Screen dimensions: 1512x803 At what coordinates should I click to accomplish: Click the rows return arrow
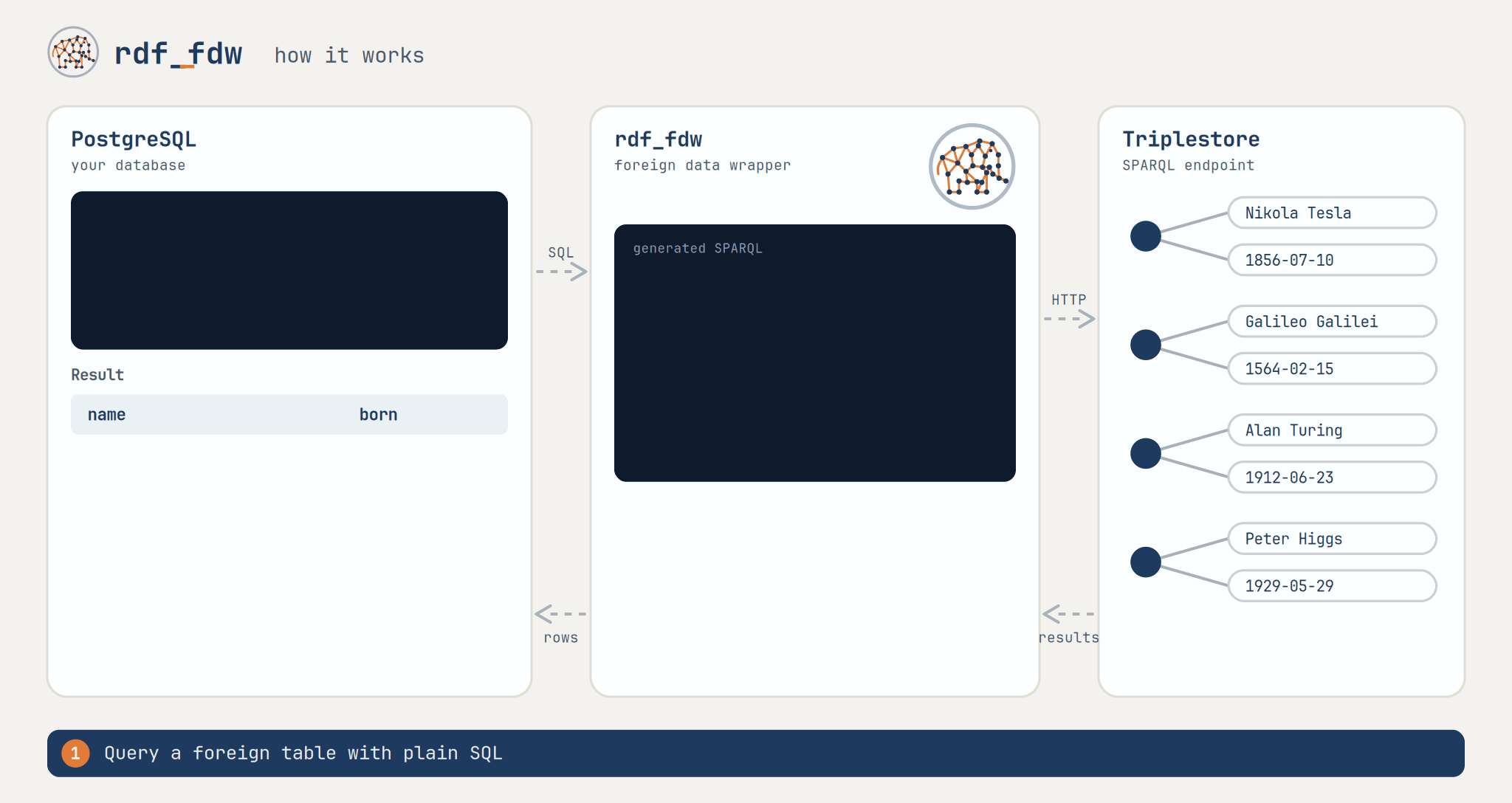pyautogui.click(x=561, y=613)
